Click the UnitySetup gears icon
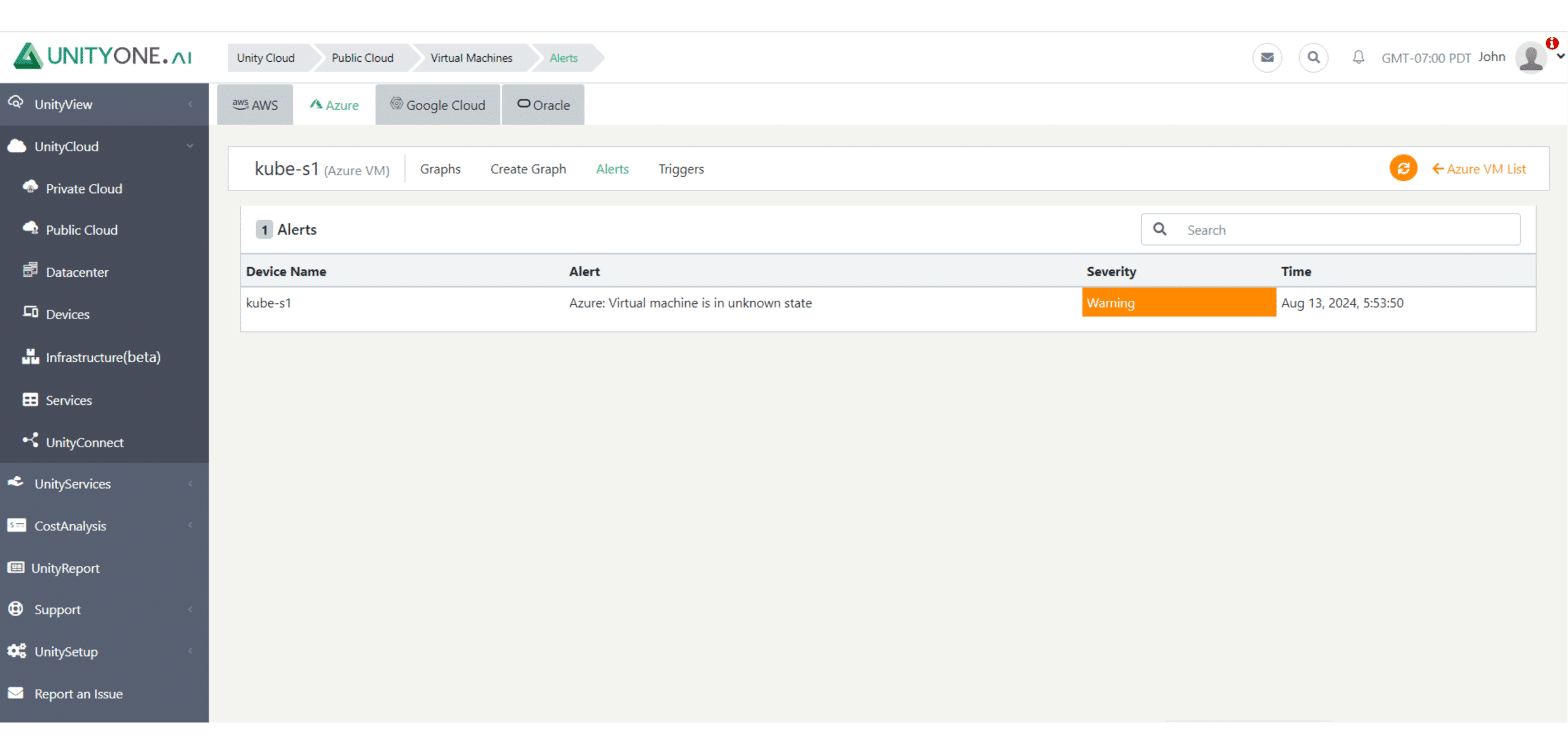 [x=17, y=650]
